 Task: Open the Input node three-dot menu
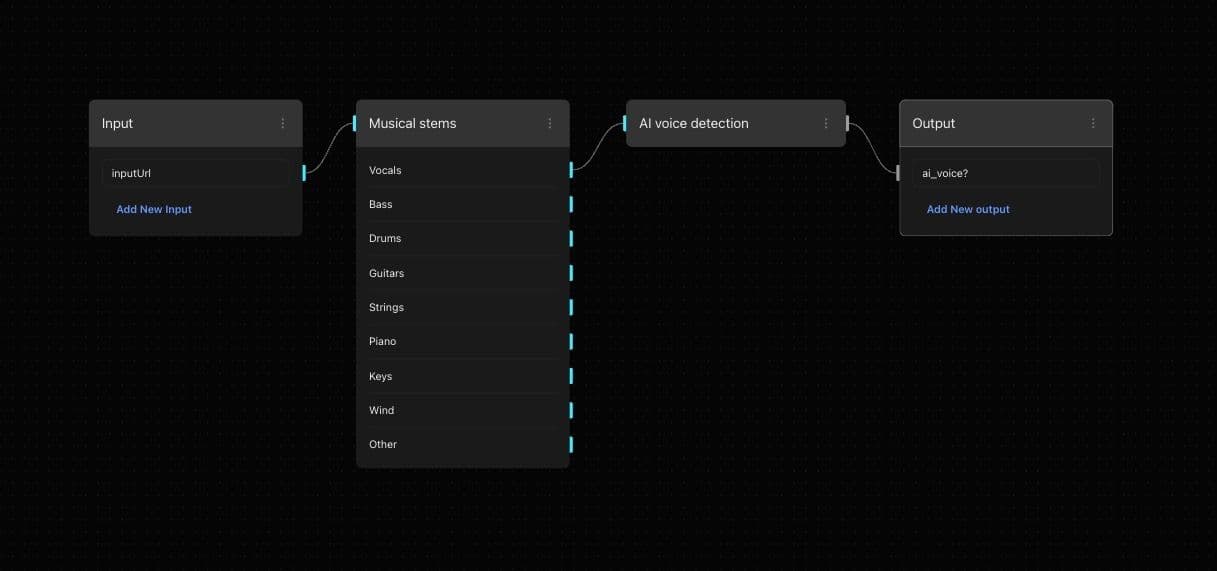[x=282, y=123]
